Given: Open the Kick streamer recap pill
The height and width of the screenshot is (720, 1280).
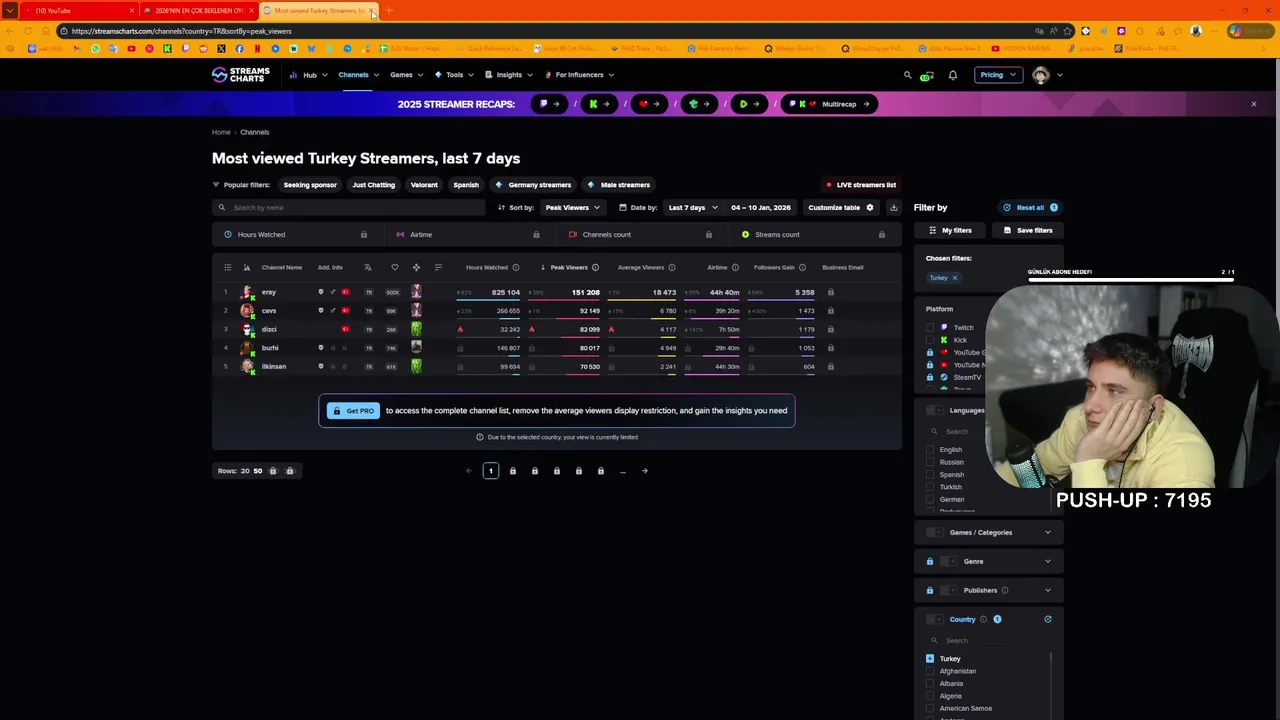Looking at the screenshot, I should coord(598,104).
